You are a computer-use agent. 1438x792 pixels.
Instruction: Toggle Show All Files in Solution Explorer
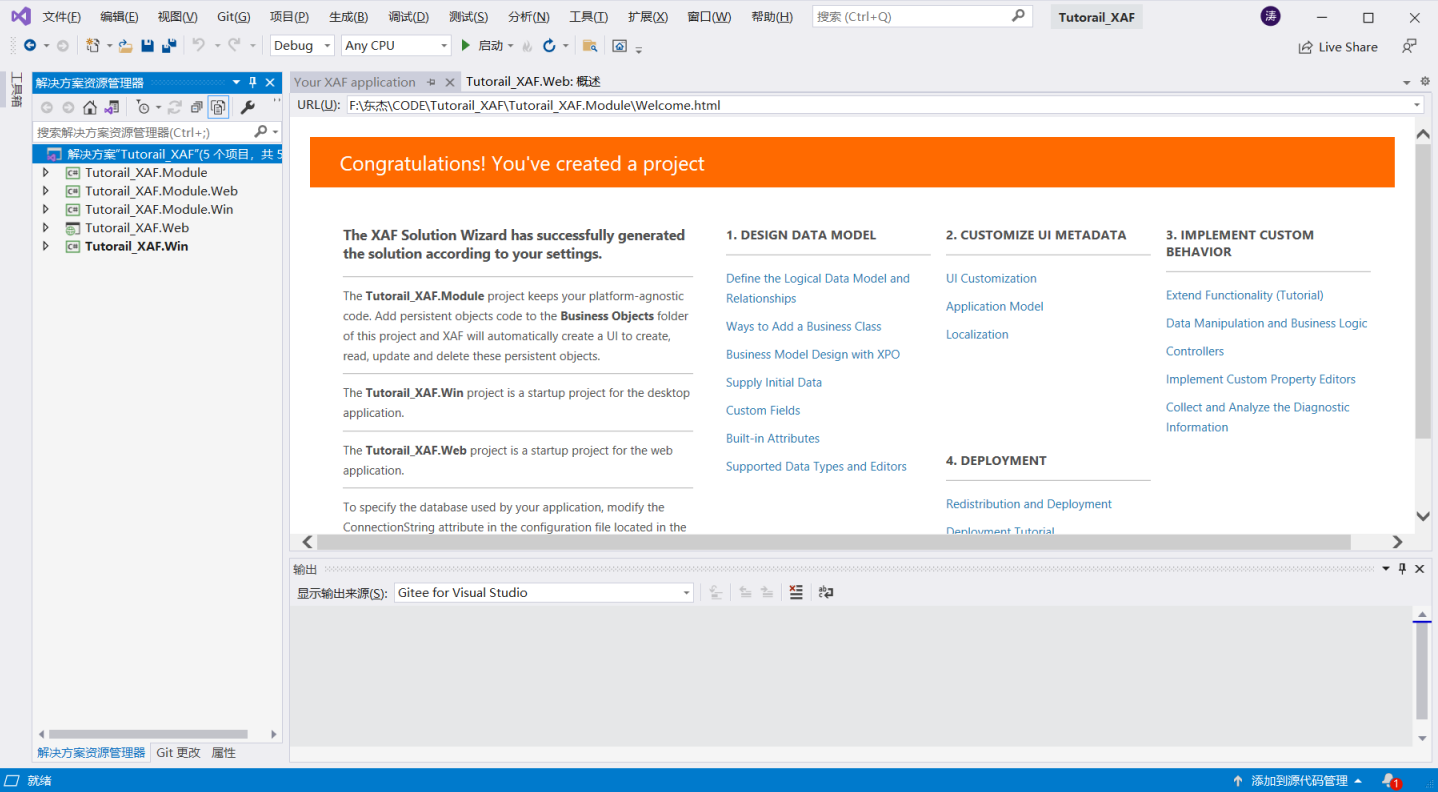[x=218, y=107]
